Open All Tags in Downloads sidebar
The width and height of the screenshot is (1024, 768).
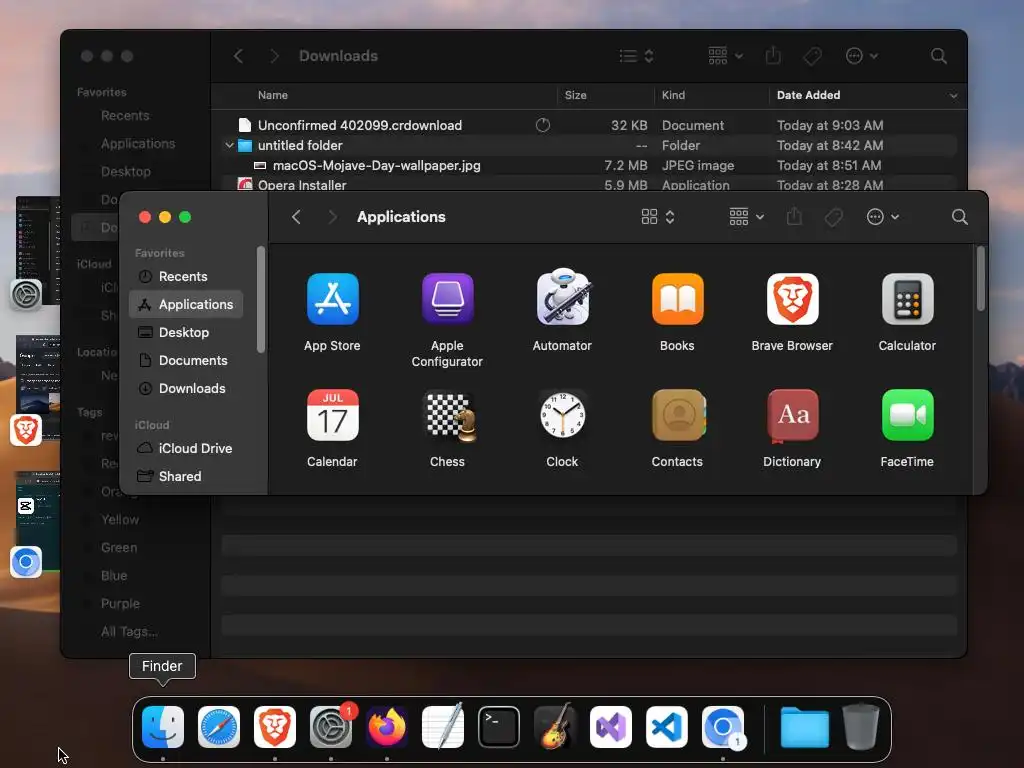(x=129, y=632)
